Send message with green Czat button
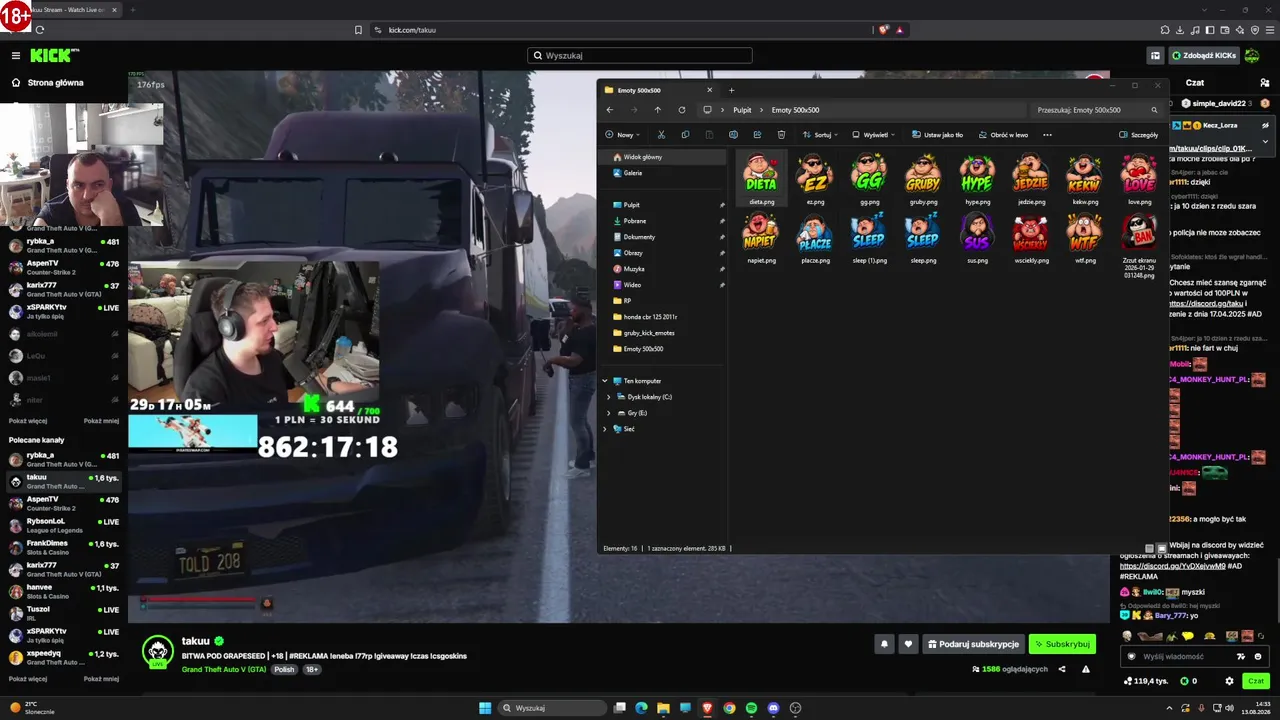Screen dimensions: 1280x720 click(x=1255, y=681)
